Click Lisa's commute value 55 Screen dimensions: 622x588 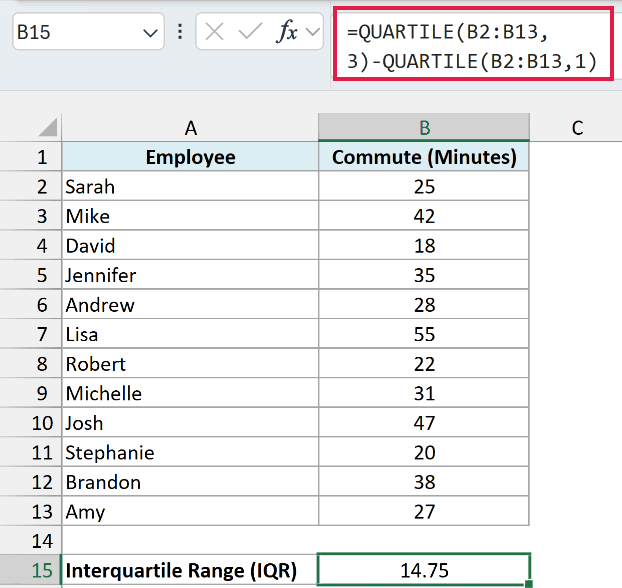pos(424,334)
